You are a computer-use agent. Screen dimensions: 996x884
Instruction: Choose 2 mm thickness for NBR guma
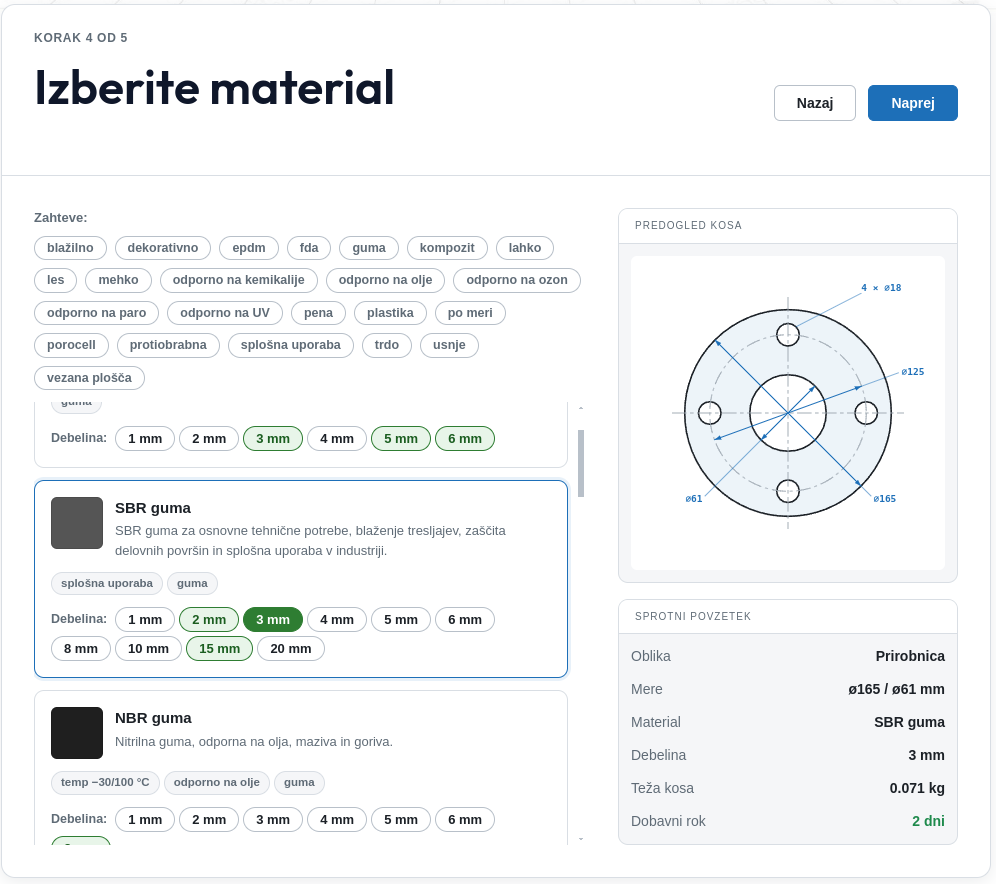click(x=209, y=819)
